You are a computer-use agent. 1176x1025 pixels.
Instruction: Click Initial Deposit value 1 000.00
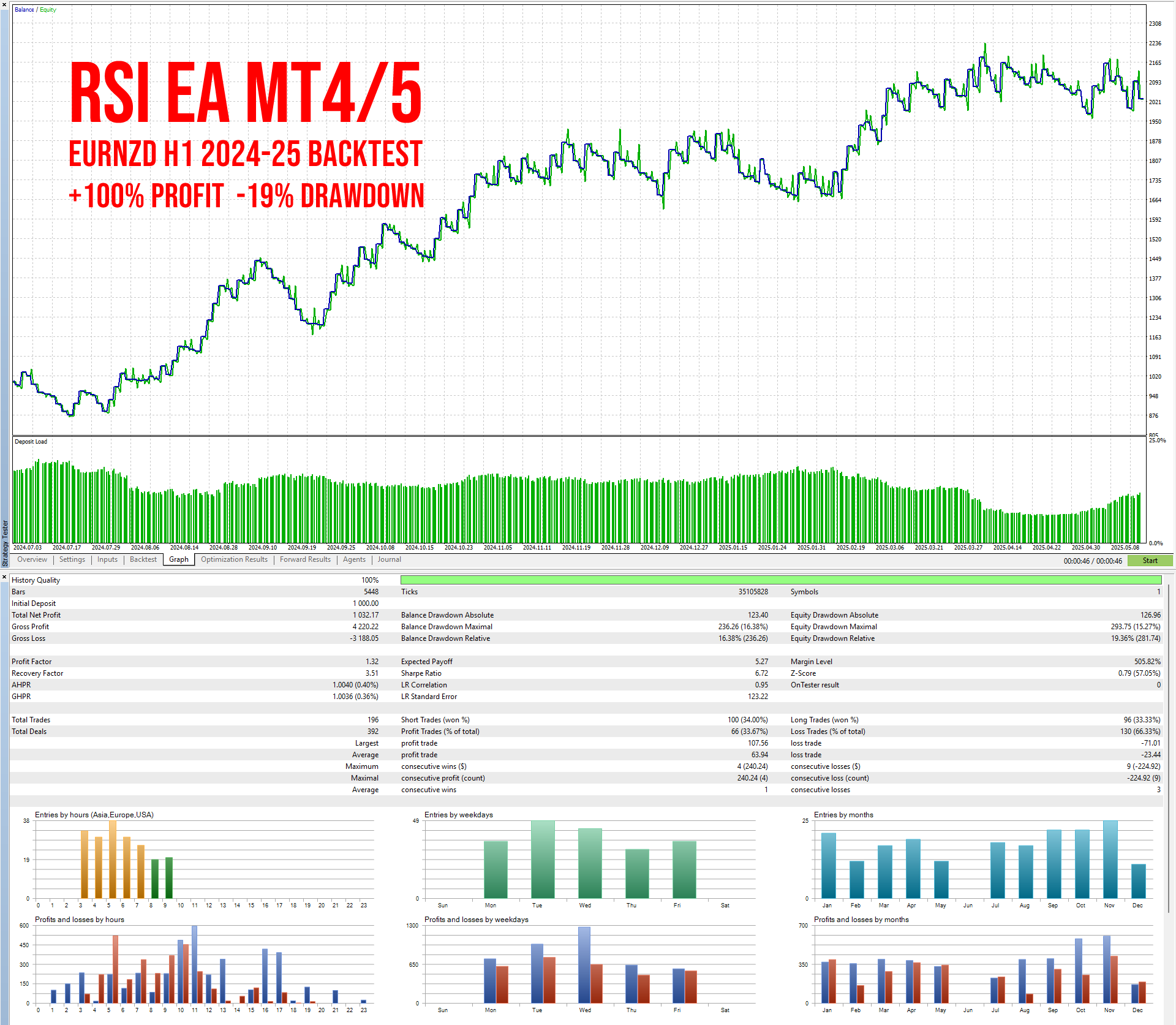(365, 603)
